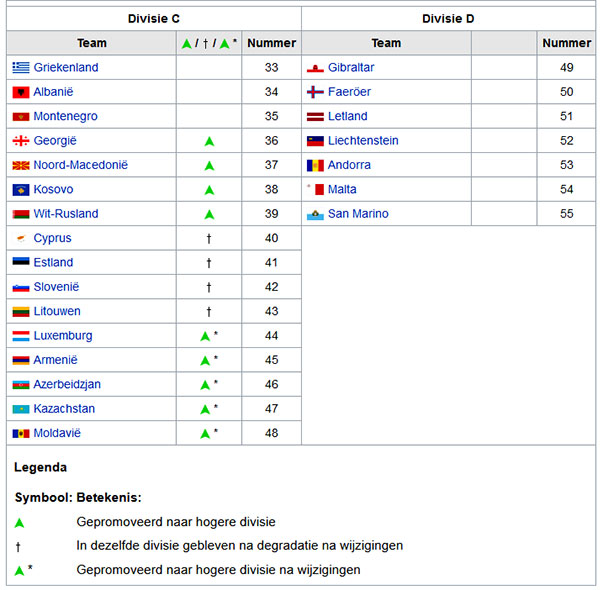
Task: Click the Slovenië flag icon
Action: pyautogui.click(x=21, y=287)
